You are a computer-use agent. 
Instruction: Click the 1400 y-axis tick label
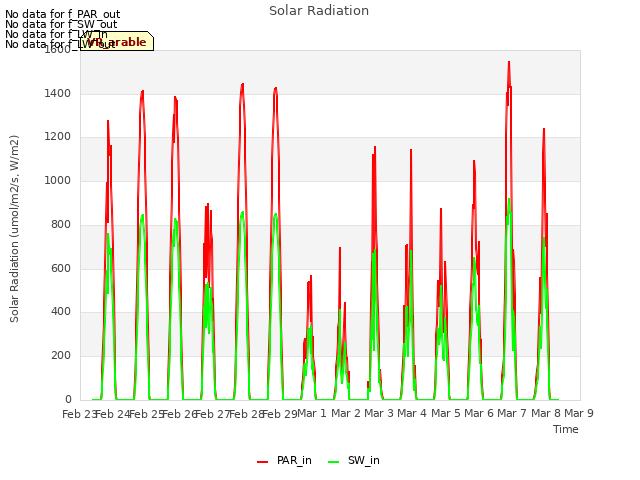click(58, 93)
